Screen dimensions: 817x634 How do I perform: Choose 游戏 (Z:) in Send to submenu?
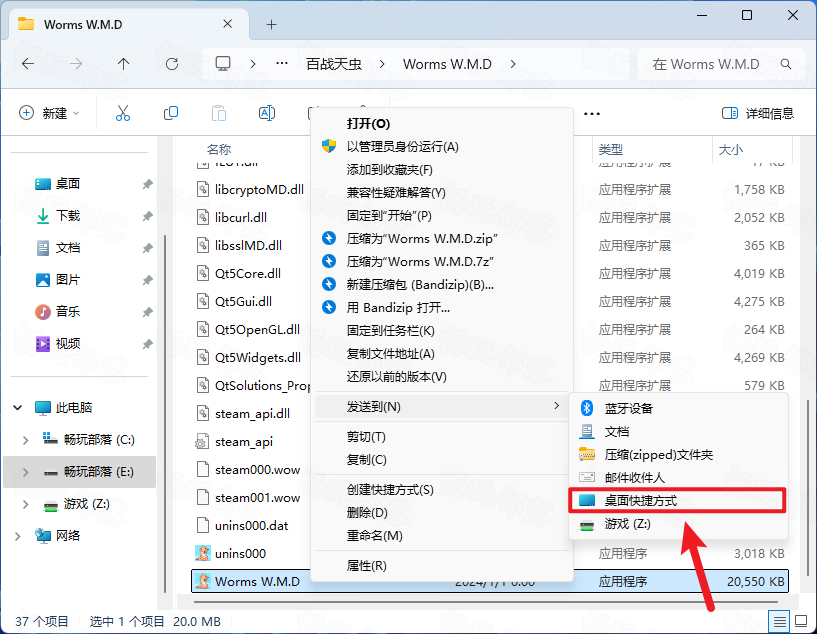[678, 524]
